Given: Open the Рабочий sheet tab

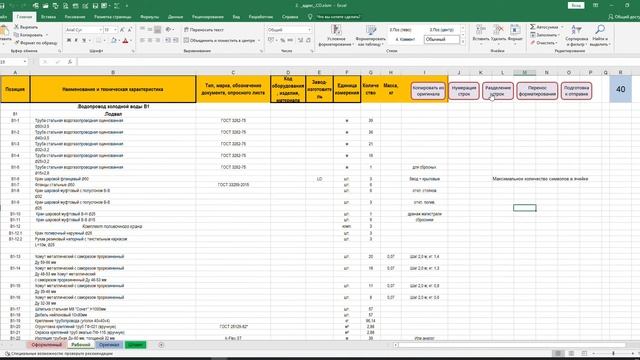Looking at the screenshot, I should point(80,345).
